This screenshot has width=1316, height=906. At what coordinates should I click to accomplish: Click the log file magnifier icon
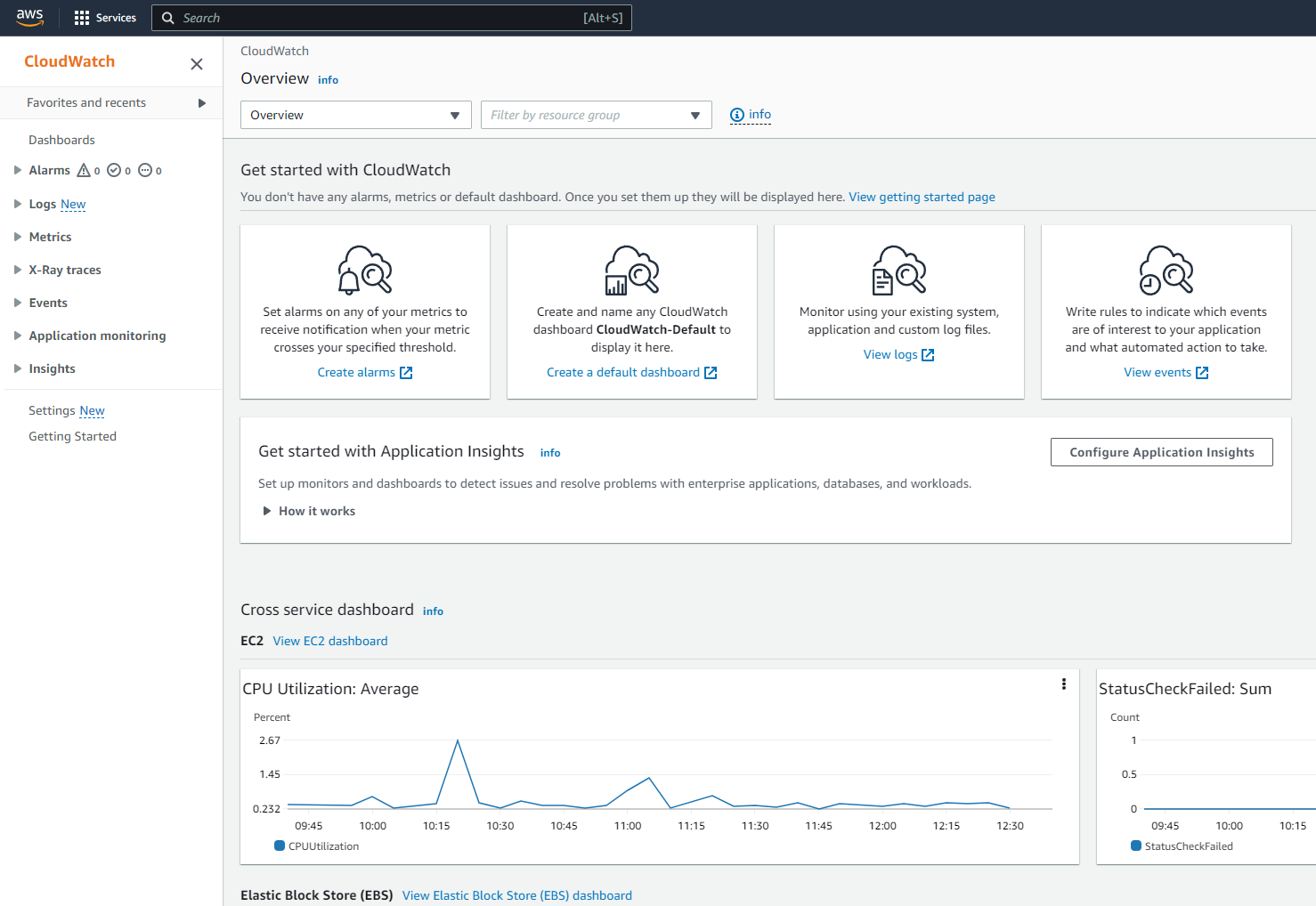899,270
